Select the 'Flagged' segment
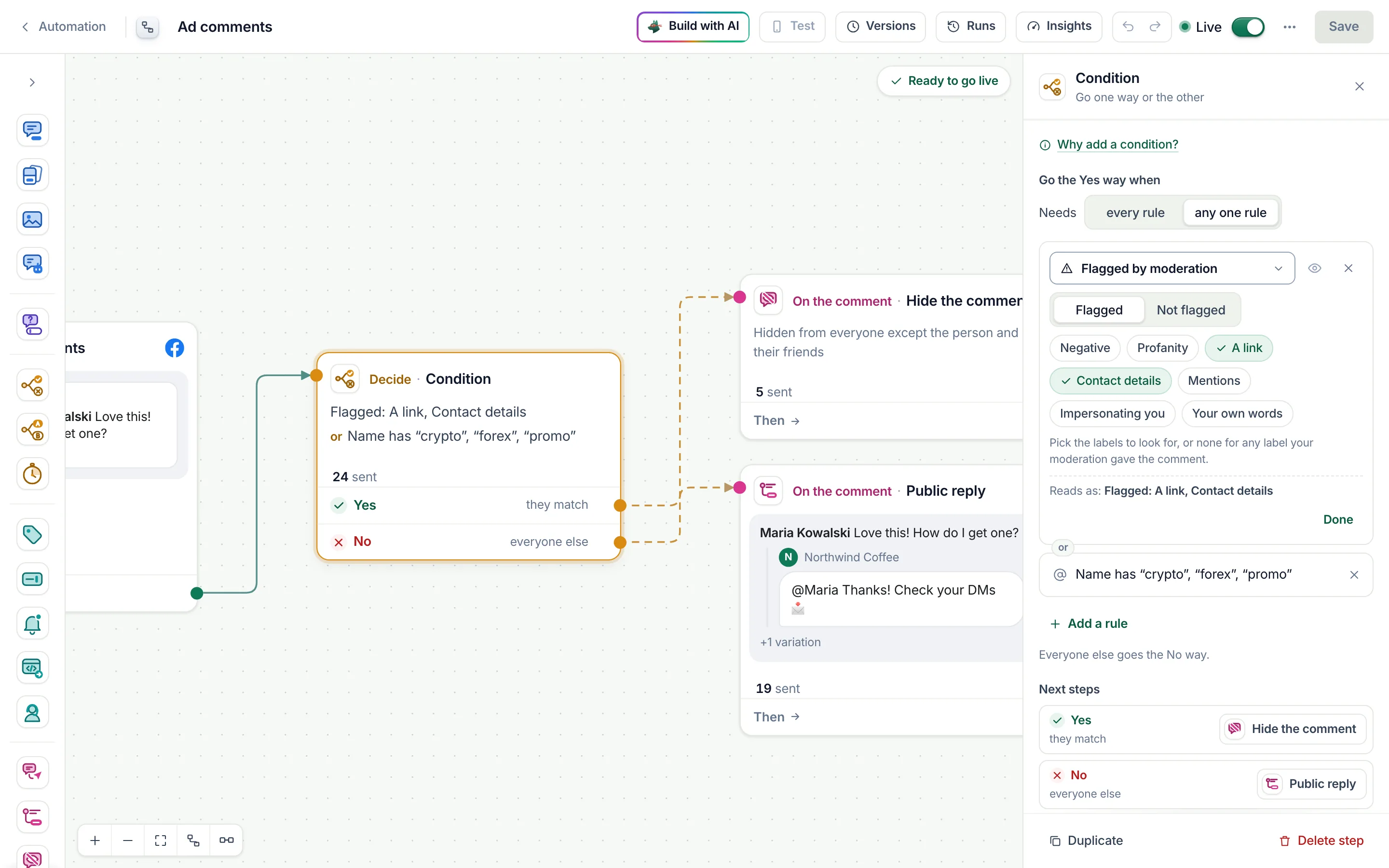 tap(1099, 310)
